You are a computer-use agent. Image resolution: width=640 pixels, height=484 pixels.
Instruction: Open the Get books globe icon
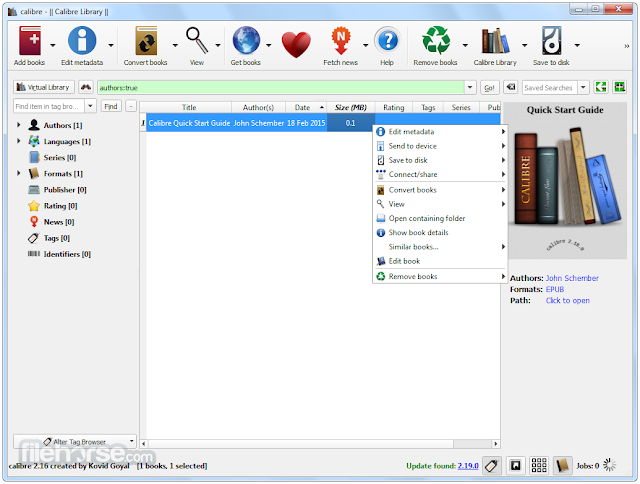coord(246,41)
